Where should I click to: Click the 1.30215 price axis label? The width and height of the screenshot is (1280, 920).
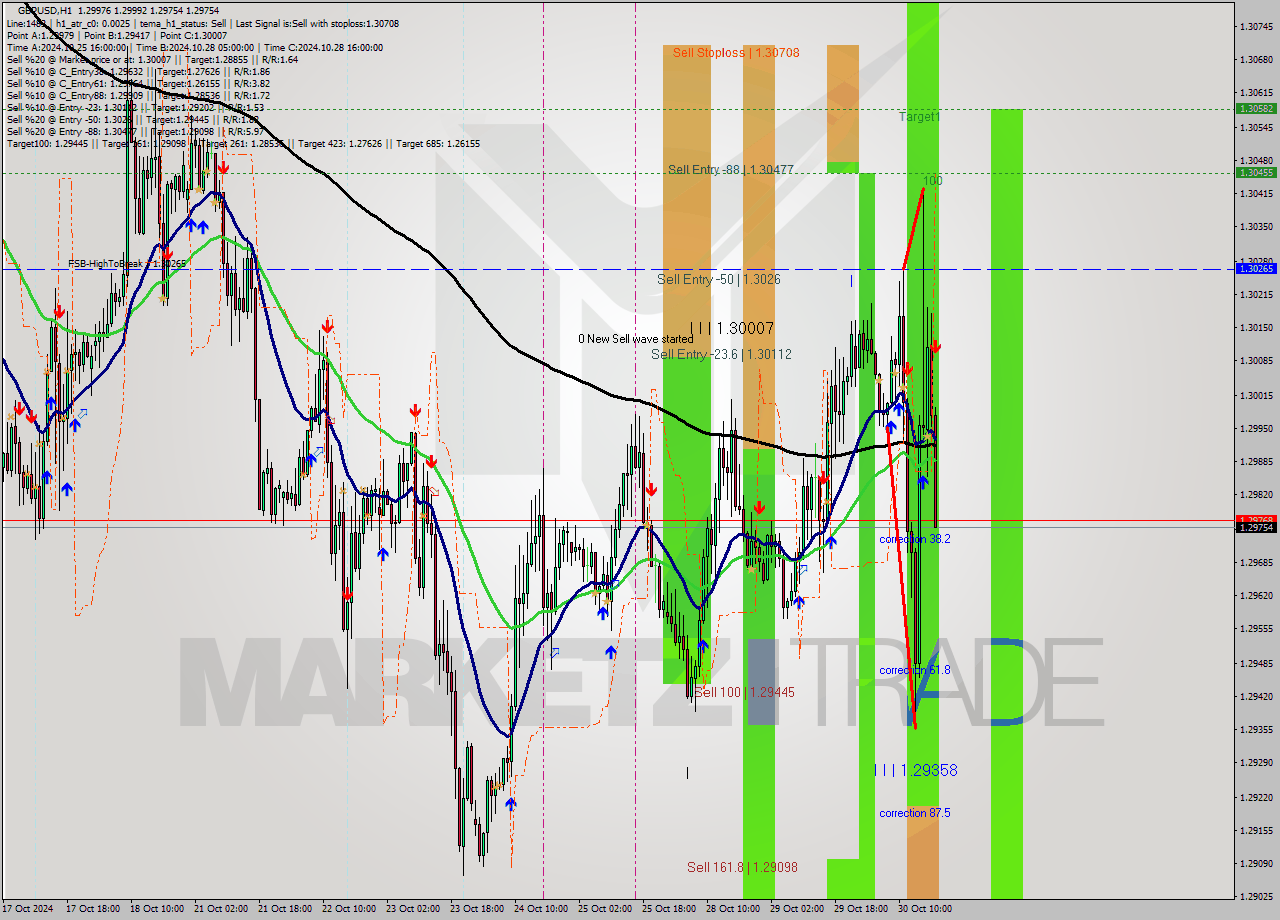[x=1256, y=294]
